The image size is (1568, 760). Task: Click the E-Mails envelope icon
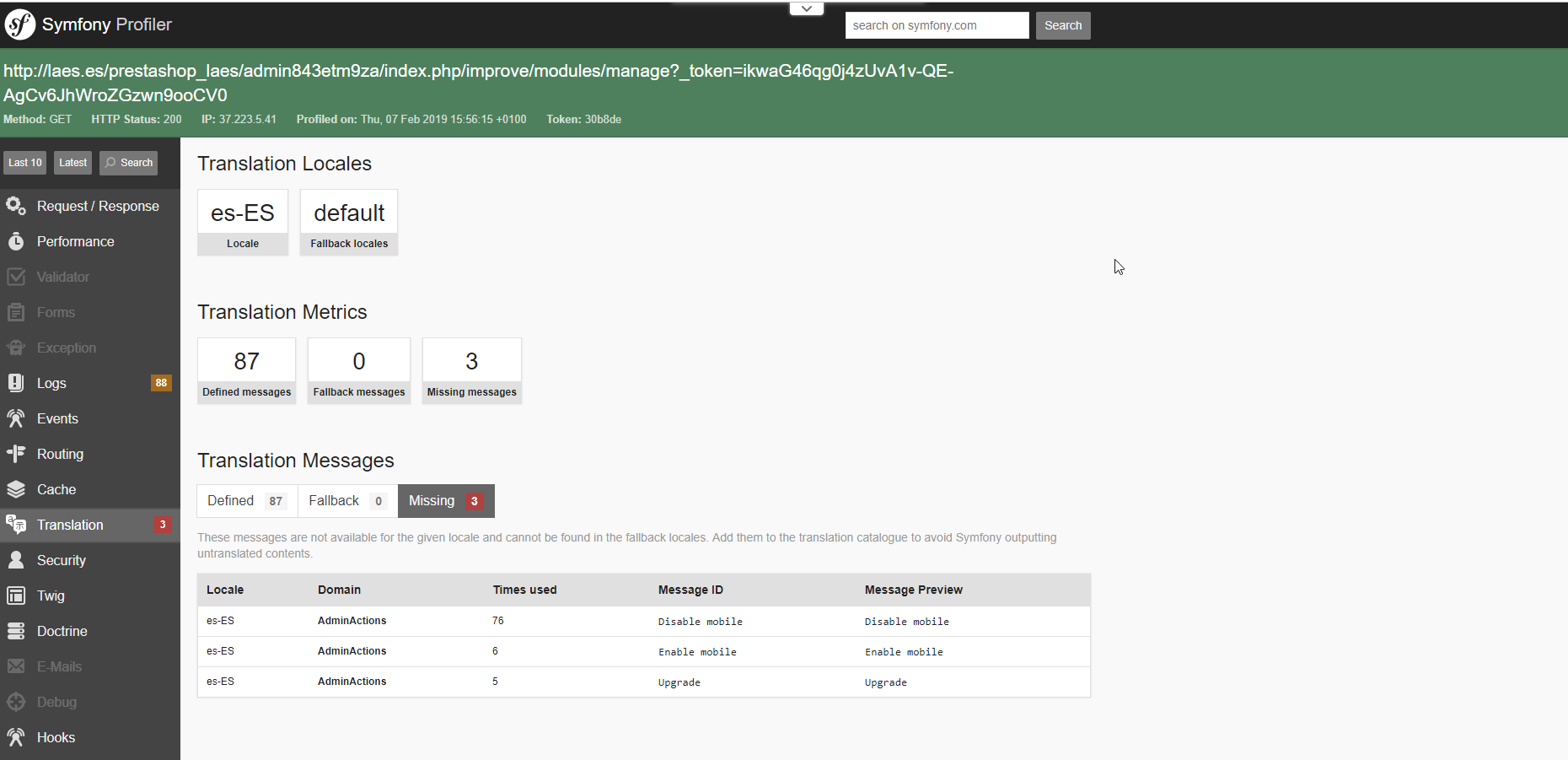click(x=16, y=666)
